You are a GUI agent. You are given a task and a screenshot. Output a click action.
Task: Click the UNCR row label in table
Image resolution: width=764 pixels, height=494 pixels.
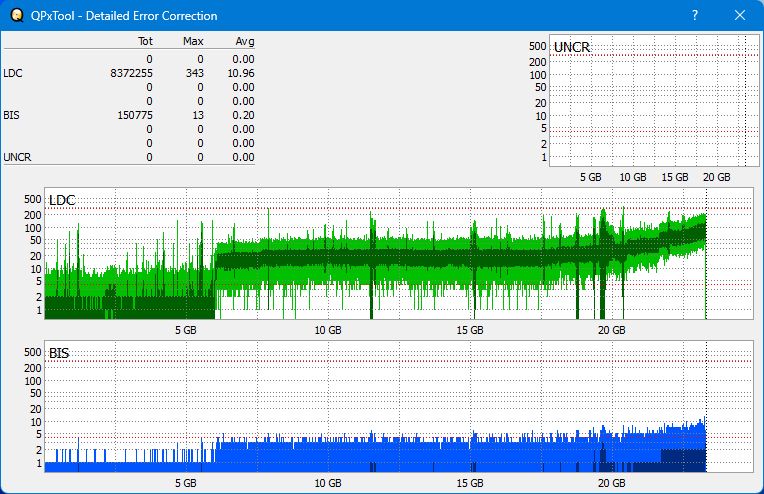click(x=17, y=157)
